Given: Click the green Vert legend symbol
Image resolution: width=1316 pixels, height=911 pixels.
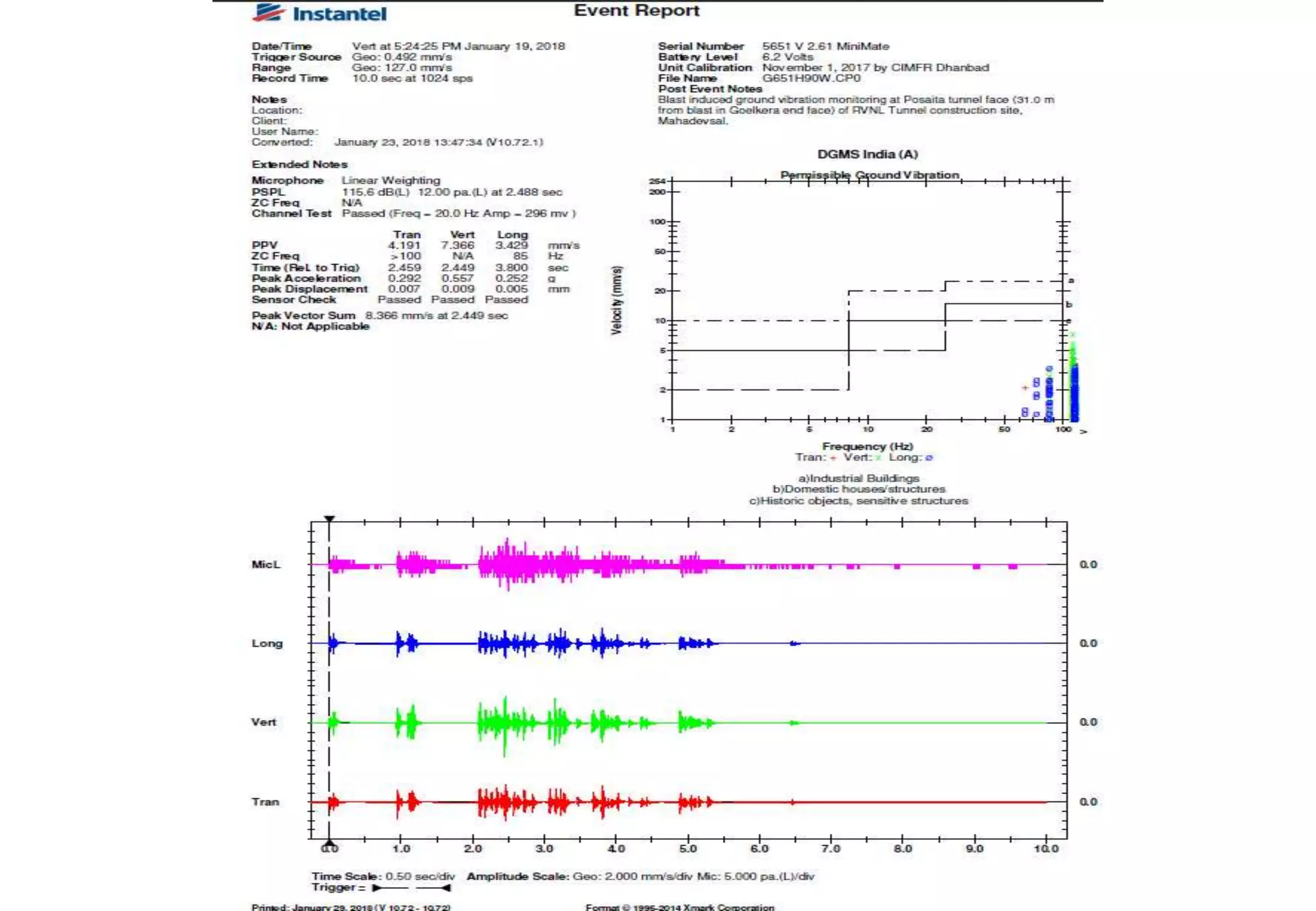Looking at the screenshot, I should coord(878,458).
